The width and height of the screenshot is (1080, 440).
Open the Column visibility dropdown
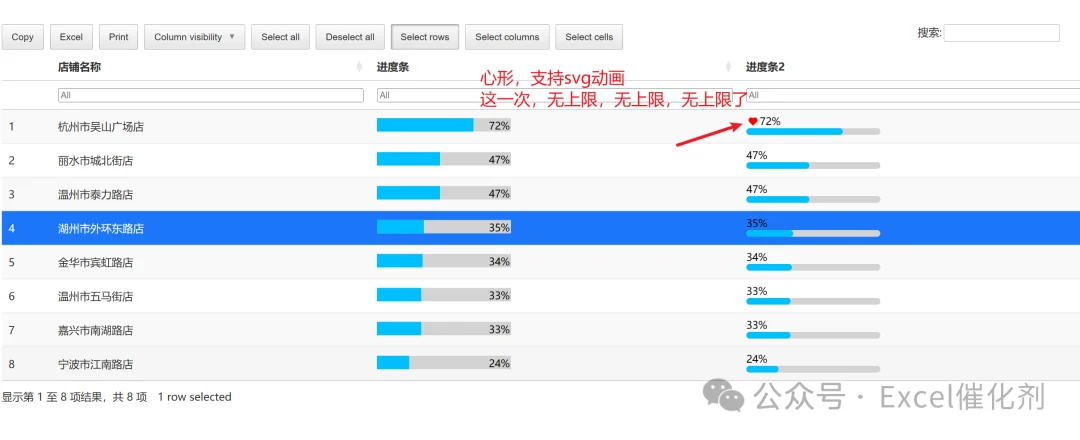coord(194,37)
